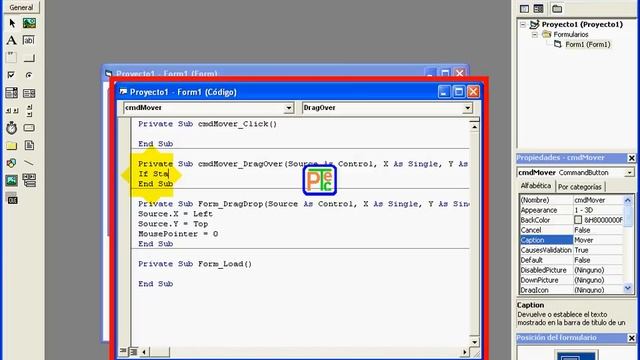
Task: Select the DownPicture property row
Action: pos(571,280)
